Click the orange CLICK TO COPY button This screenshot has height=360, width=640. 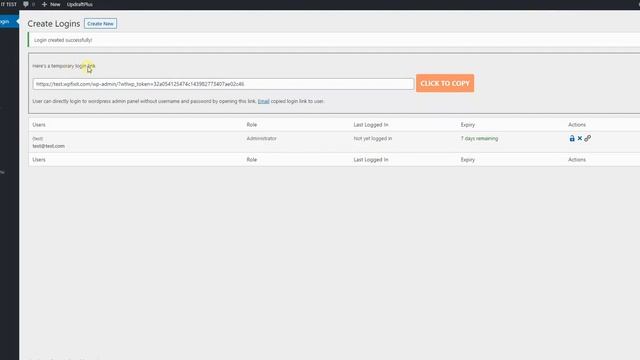(x=445, y=83)
